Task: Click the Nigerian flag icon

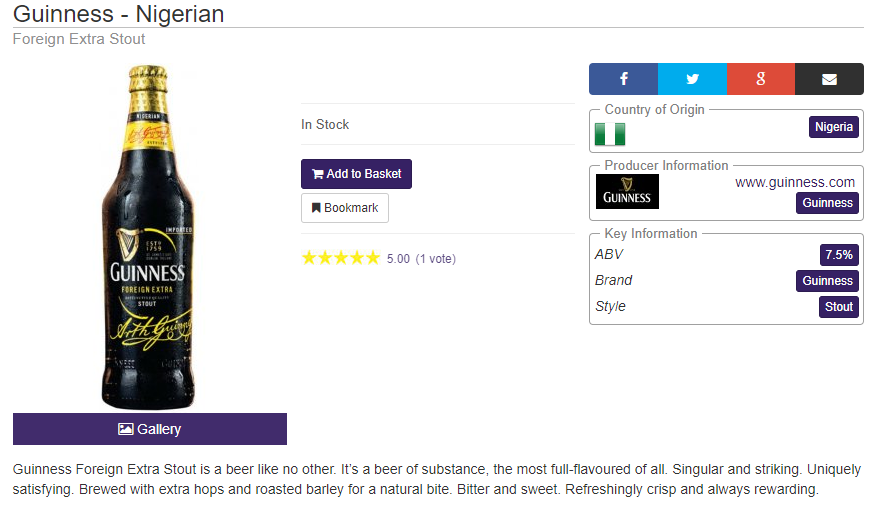Action: [609, 134]
